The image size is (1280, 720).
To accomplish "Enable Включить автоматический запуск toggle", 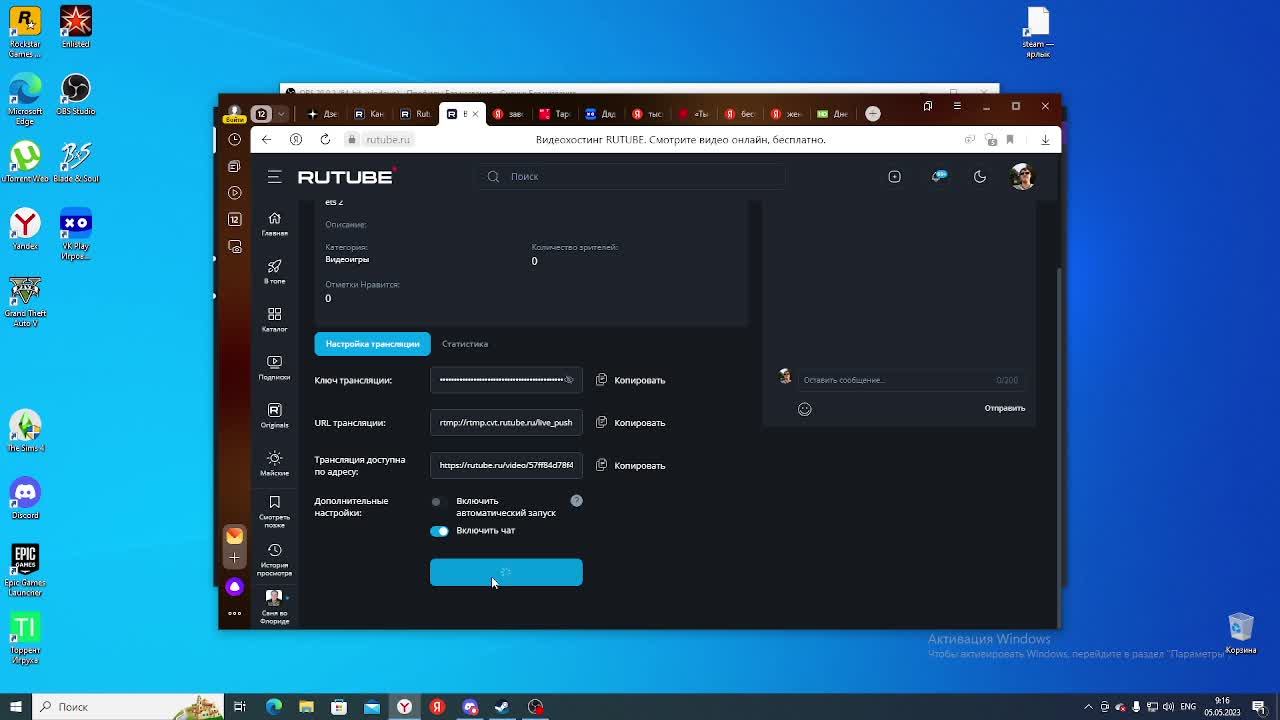I will click(x=439, y=502).
